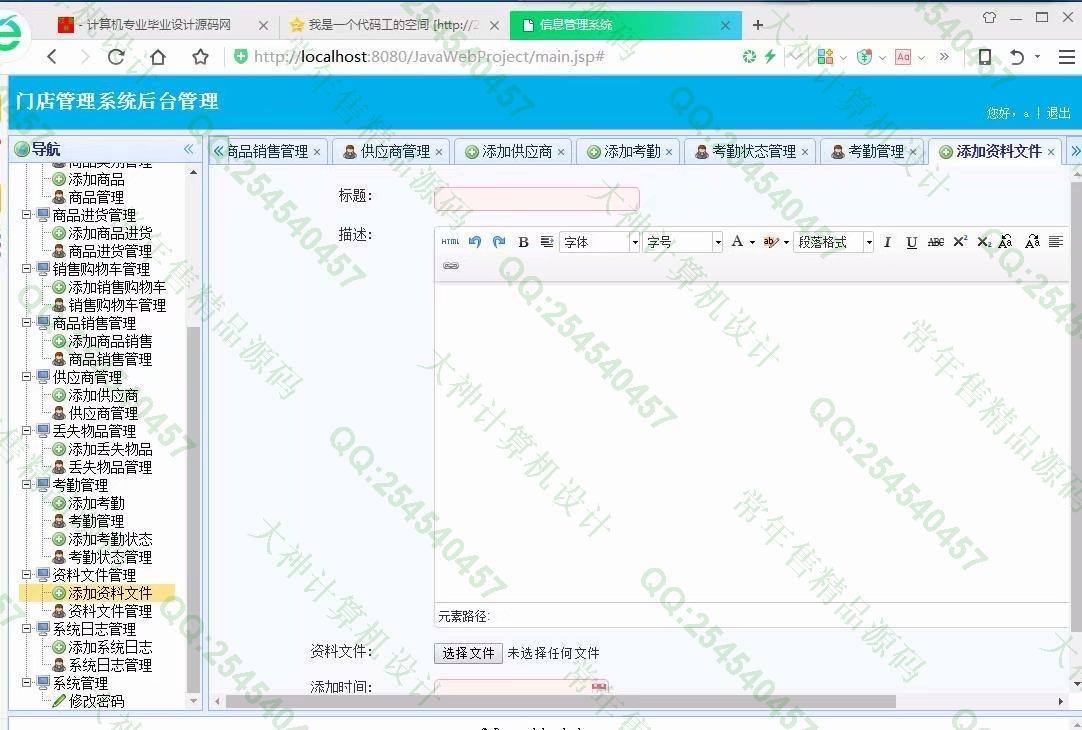Screen dimensions: 1082x730
Task: Open 考勤状态管理 in the navigation tree
Action: 110,557
